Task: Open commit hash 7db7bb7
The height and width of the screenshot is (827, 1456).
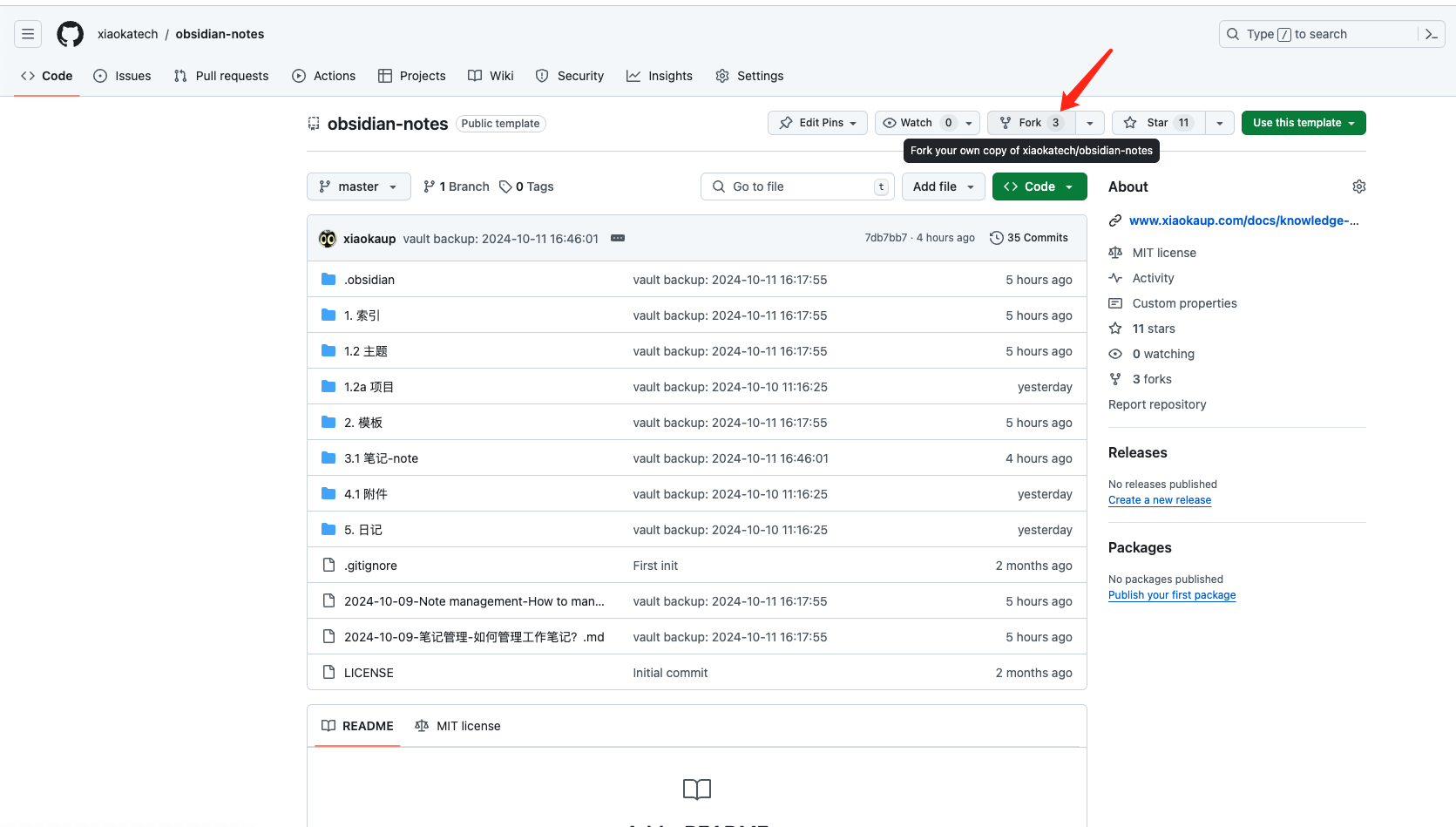Action: [885, 238]
